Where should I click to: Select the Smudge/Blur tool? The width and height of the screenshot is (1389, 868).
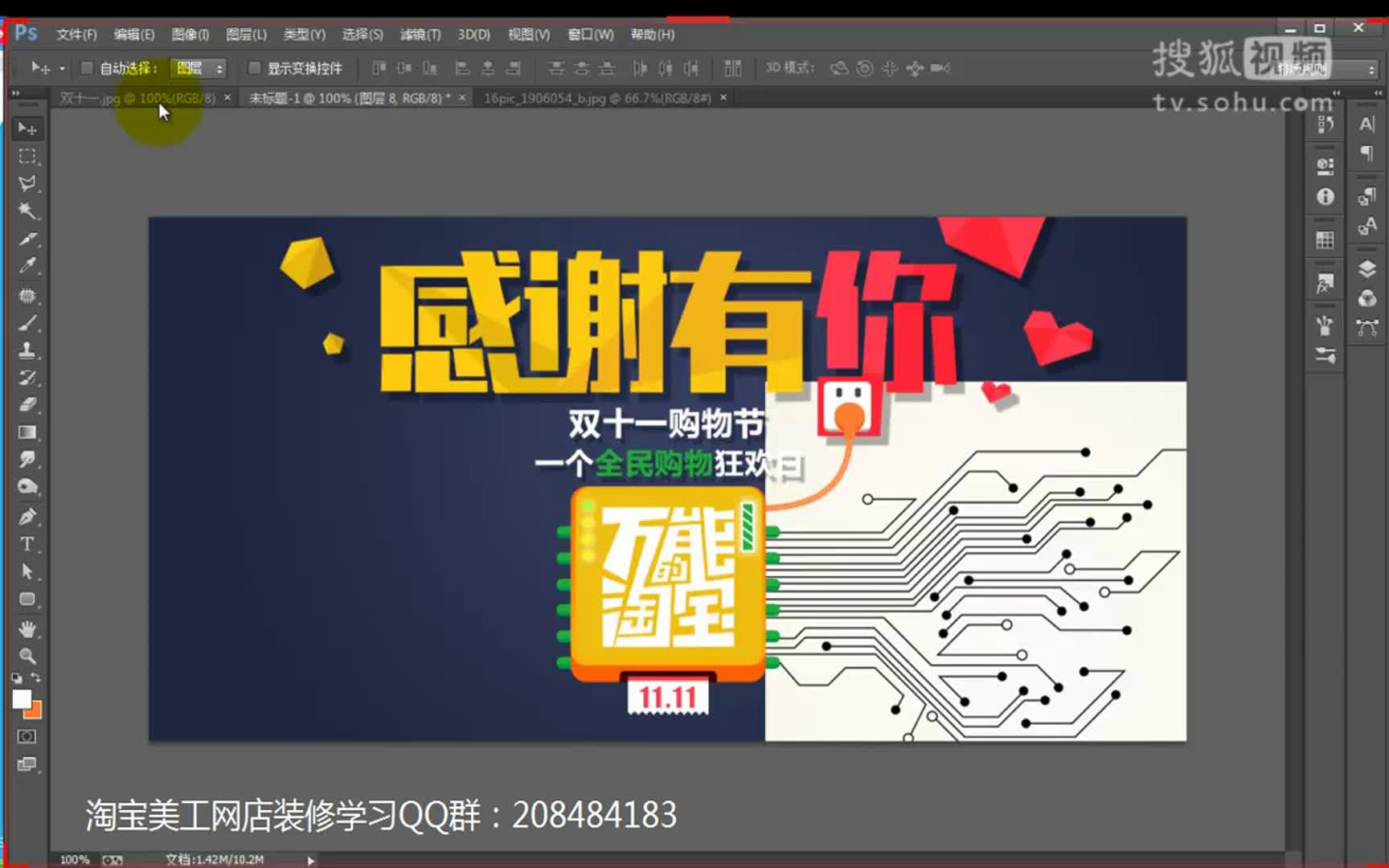tap(27, 460)
